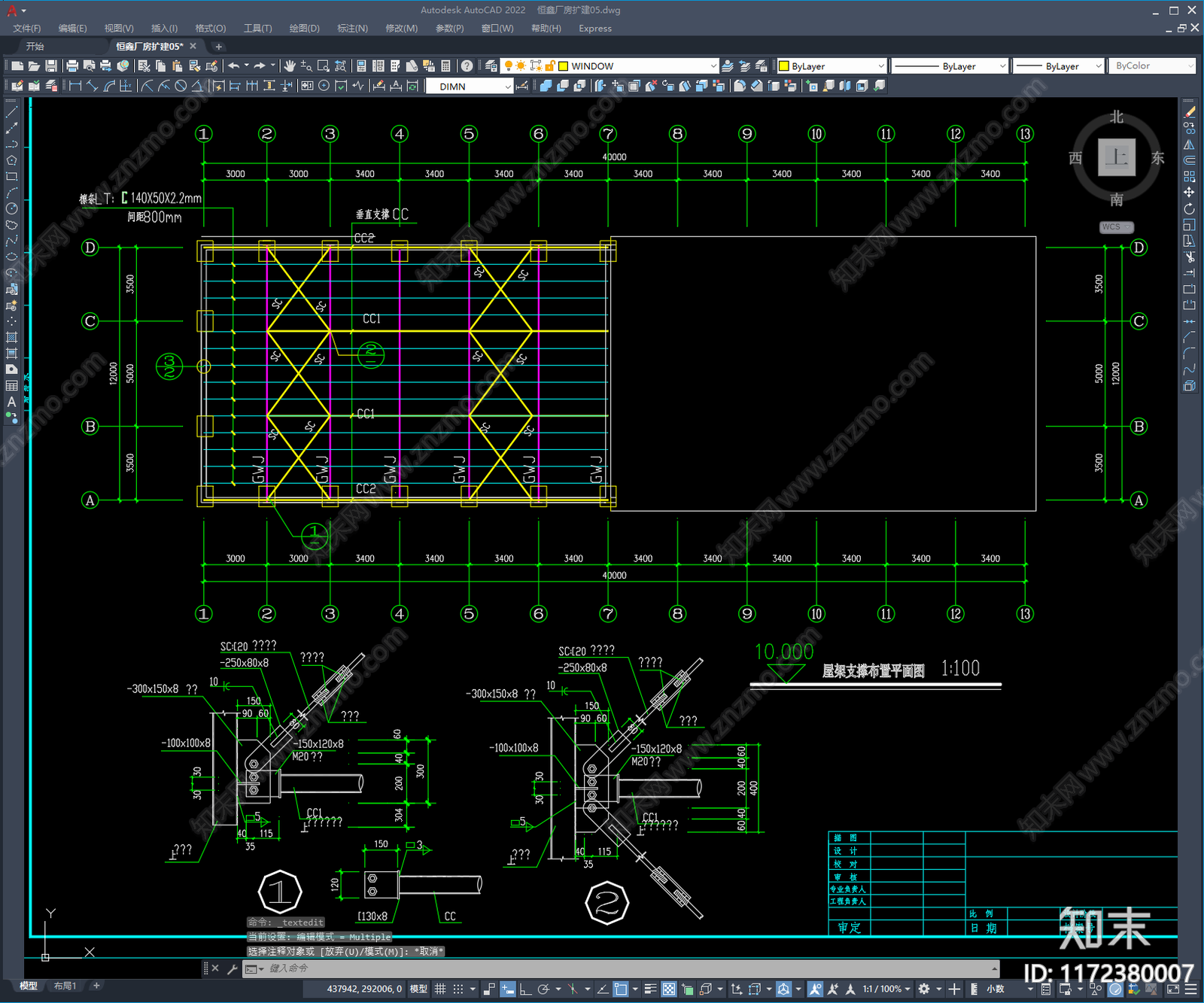Activate the Pan hand tool
The height and width of the screenshot is (1003, 1204).
click(x=290, y=66)
